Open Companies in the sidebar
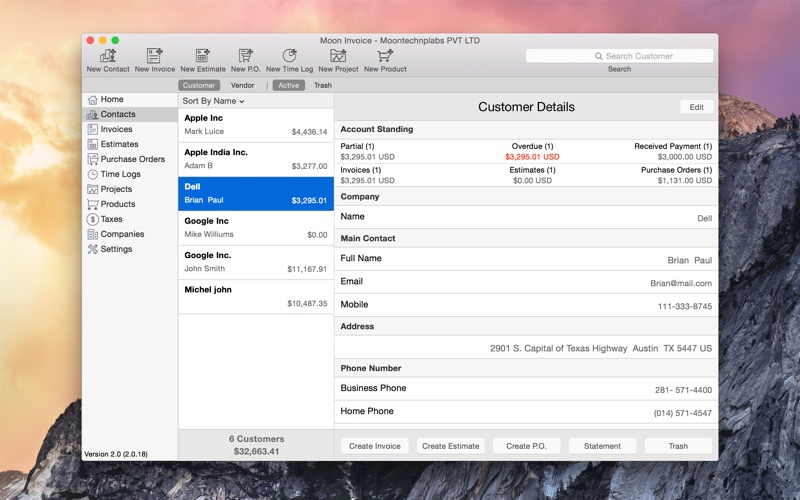Viewport: 800px width, 500px height. click(x=130, y=234)
